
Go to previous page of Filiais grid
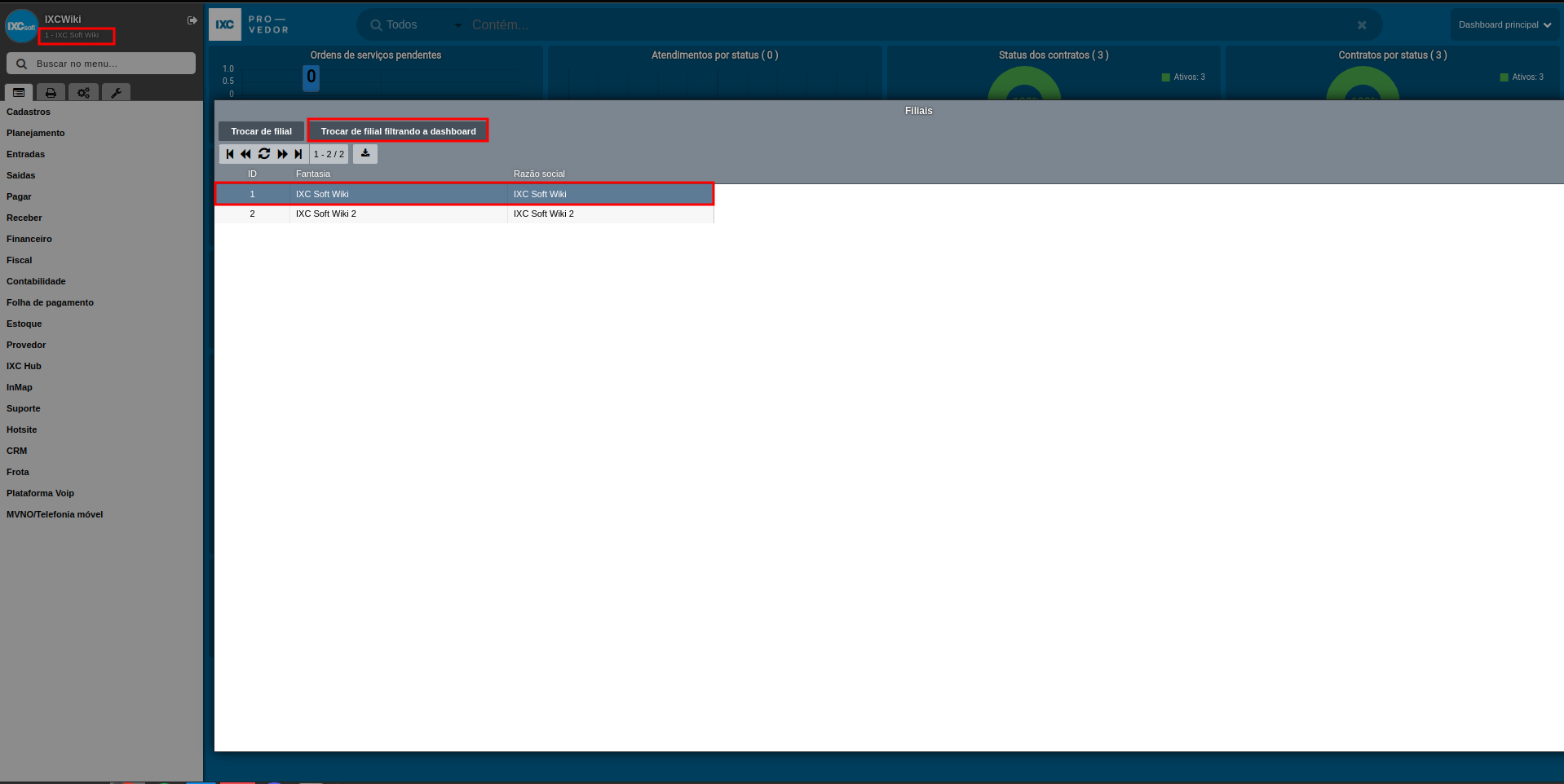coord(245,154)
